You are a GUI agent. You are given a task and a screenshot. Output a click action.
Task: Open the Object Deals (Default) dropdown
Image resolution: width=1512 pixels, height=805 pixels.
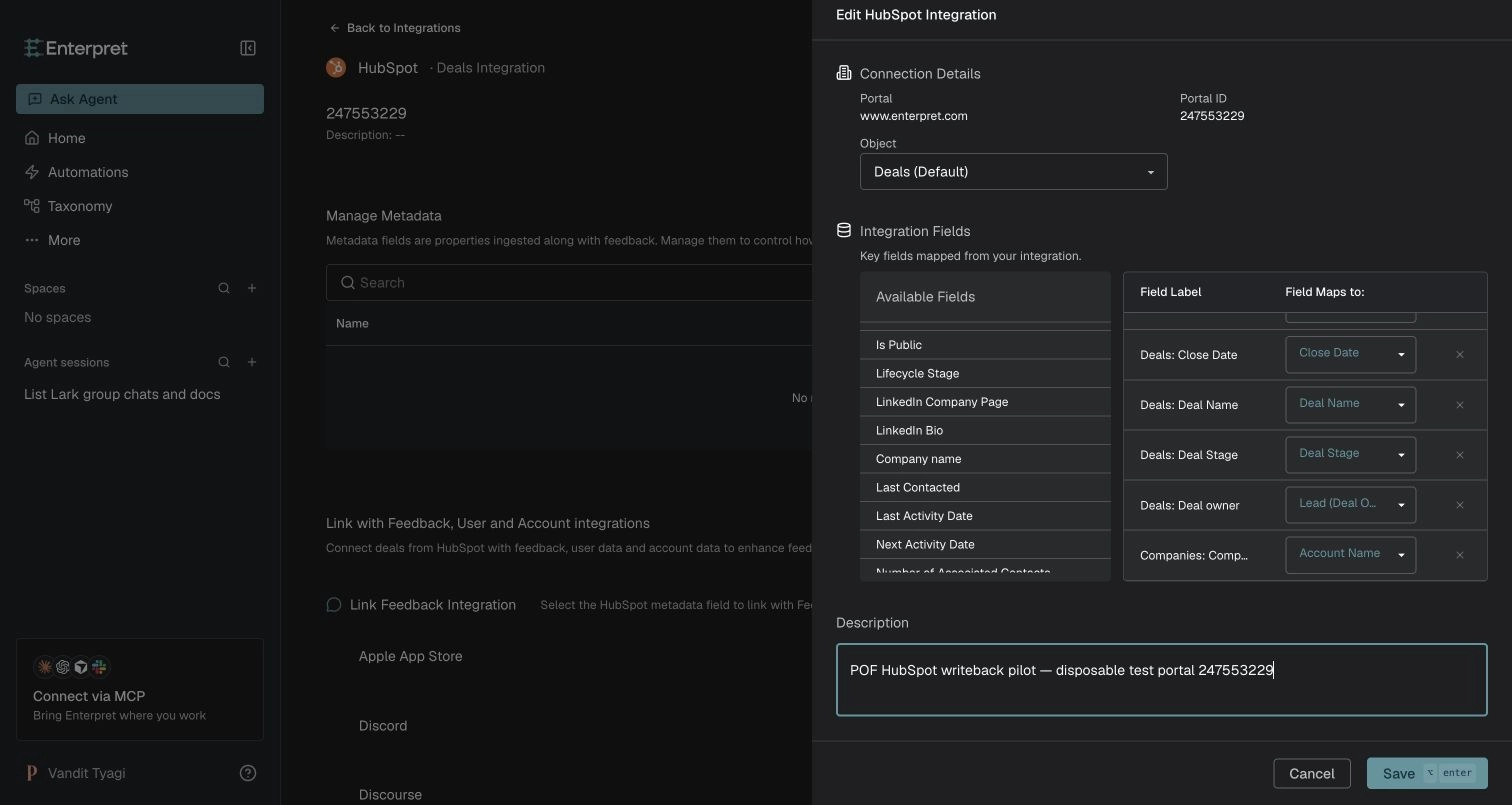[1013, 171]
